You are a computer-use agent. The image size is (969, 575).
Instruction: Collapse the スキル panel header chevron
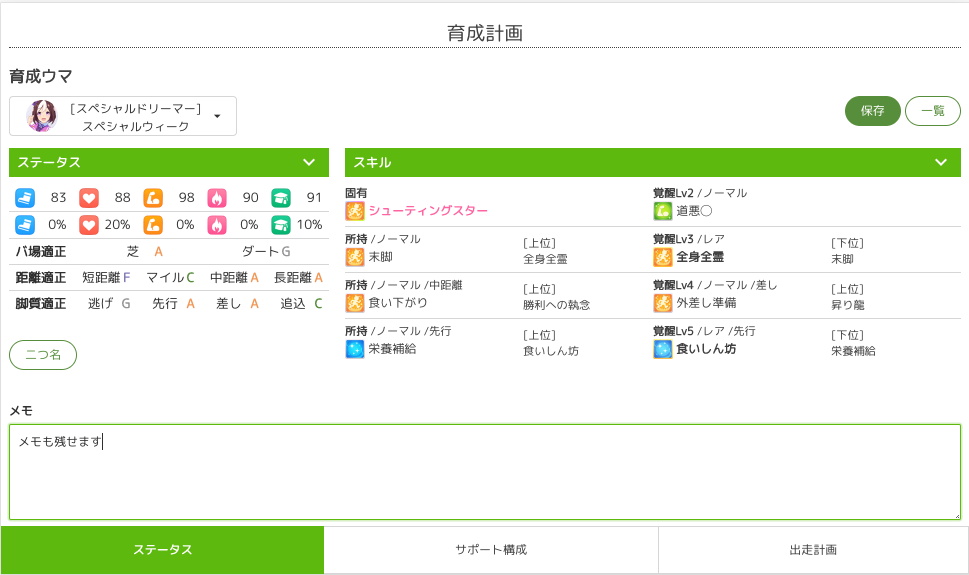pyautogui.click(x=940, y=162)
